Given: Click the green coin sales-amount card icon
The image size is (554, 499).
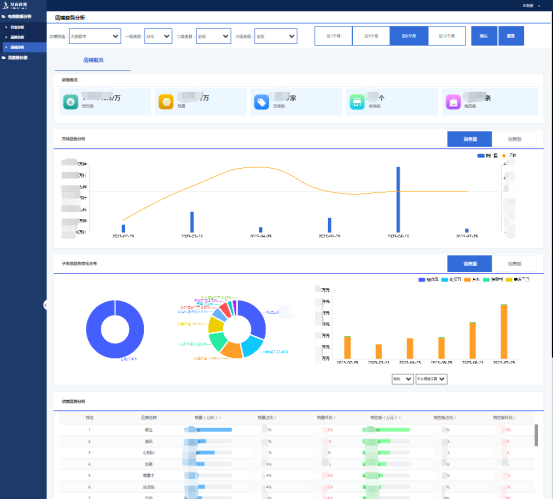Looking at the screenshot, I should click(71, 102).
